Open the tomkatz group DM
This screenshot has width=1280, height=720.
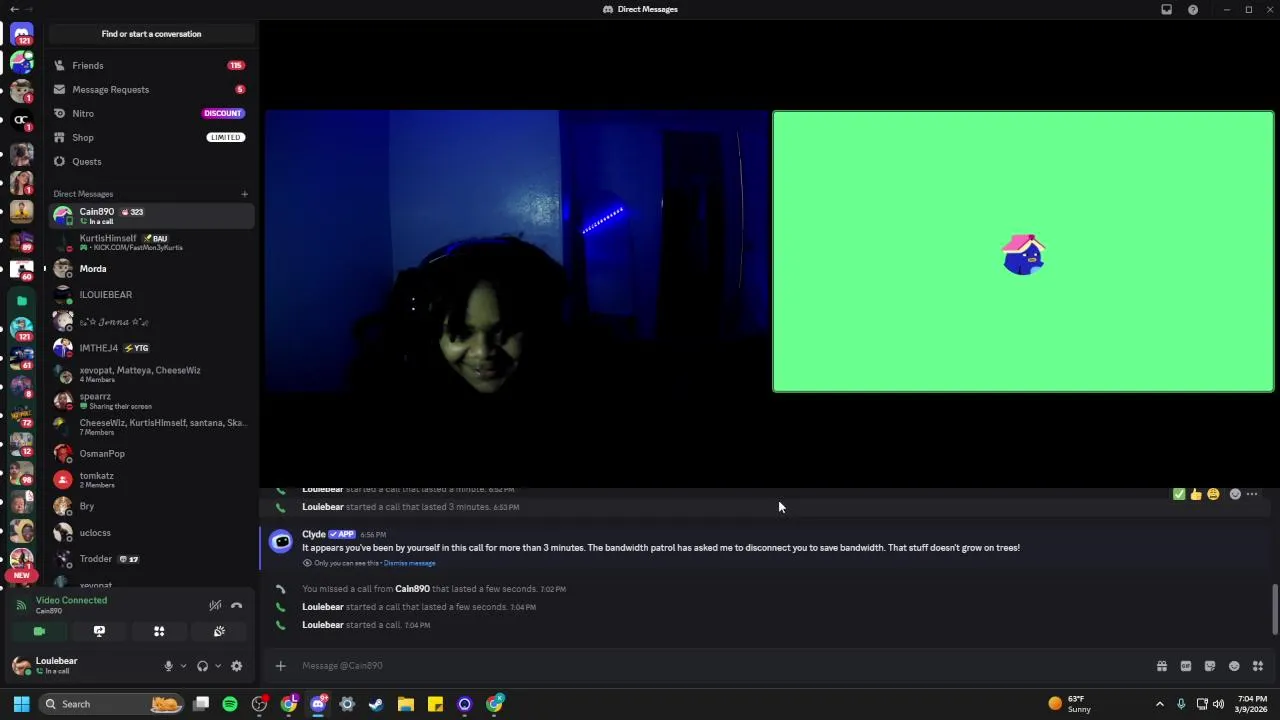[151, 480]
